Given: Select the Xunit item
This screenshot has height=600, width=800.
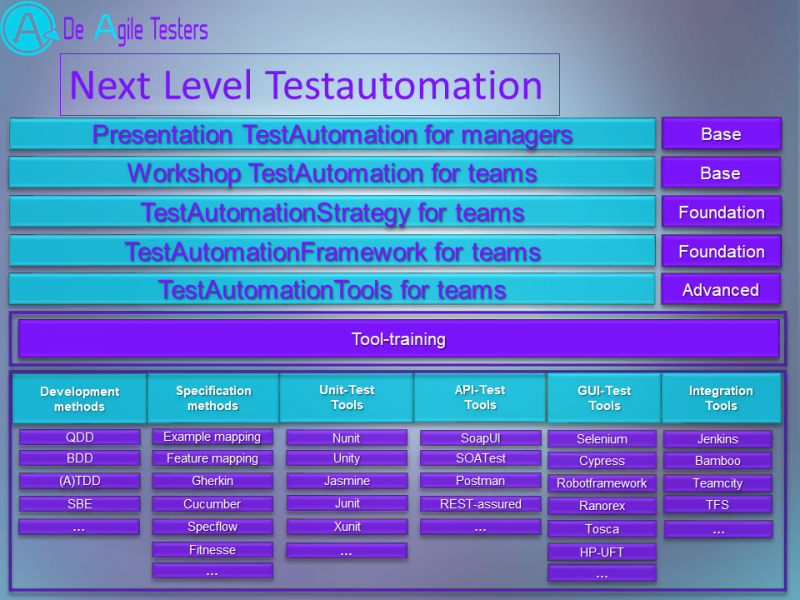Looking at the screenshot, I should pyautogui.click(x=346, y=527).
